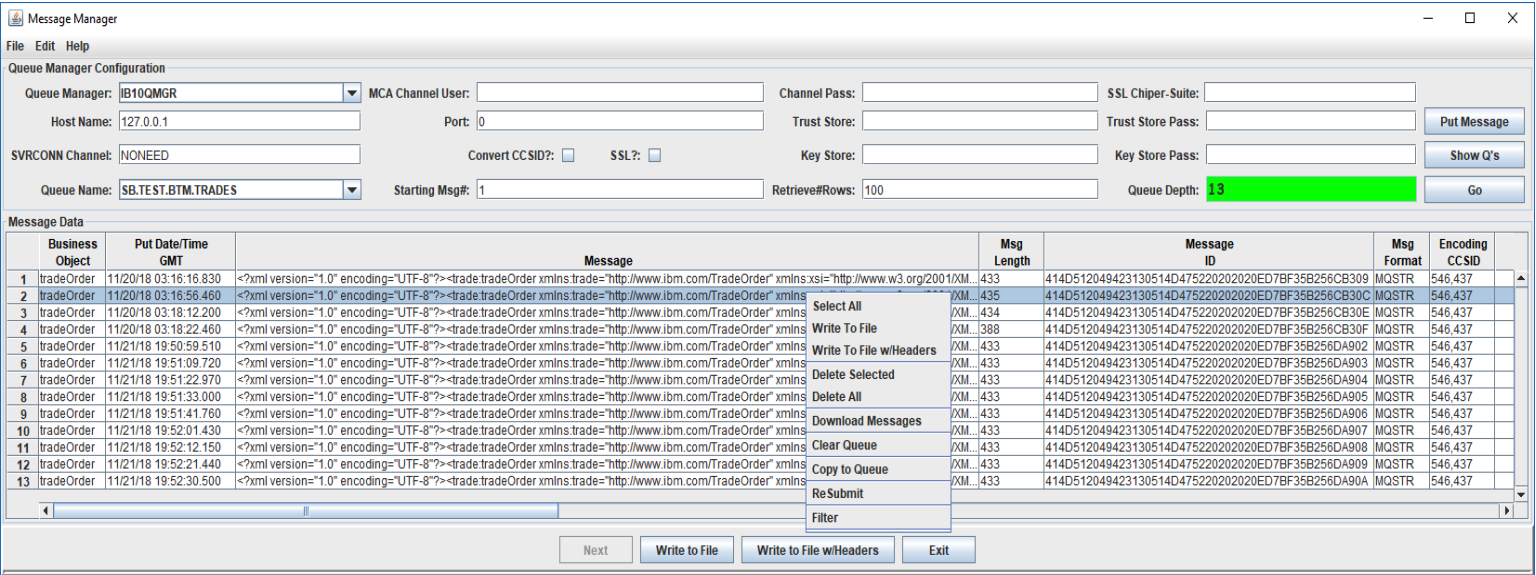Click the Encoding CCSID column header
1536x575 pixels.
(1462, 251)
